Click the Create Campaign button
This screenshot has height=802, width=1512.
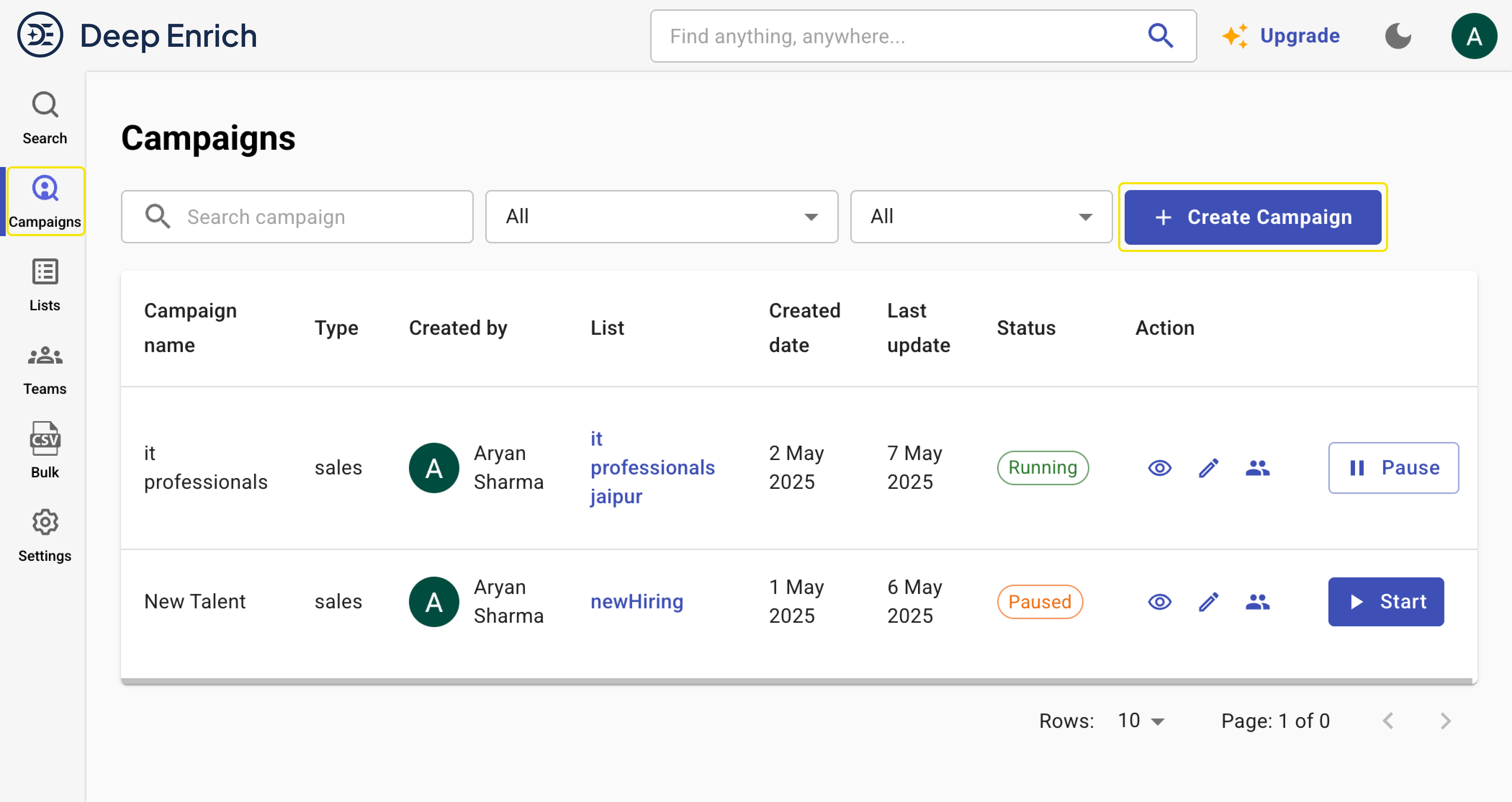1252,216
